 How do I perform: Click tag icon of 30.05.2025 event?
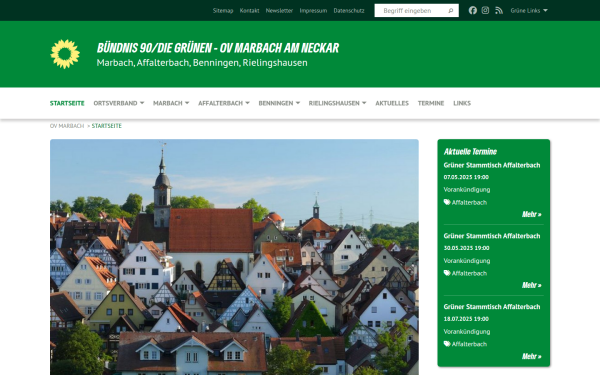coord(447,273)
